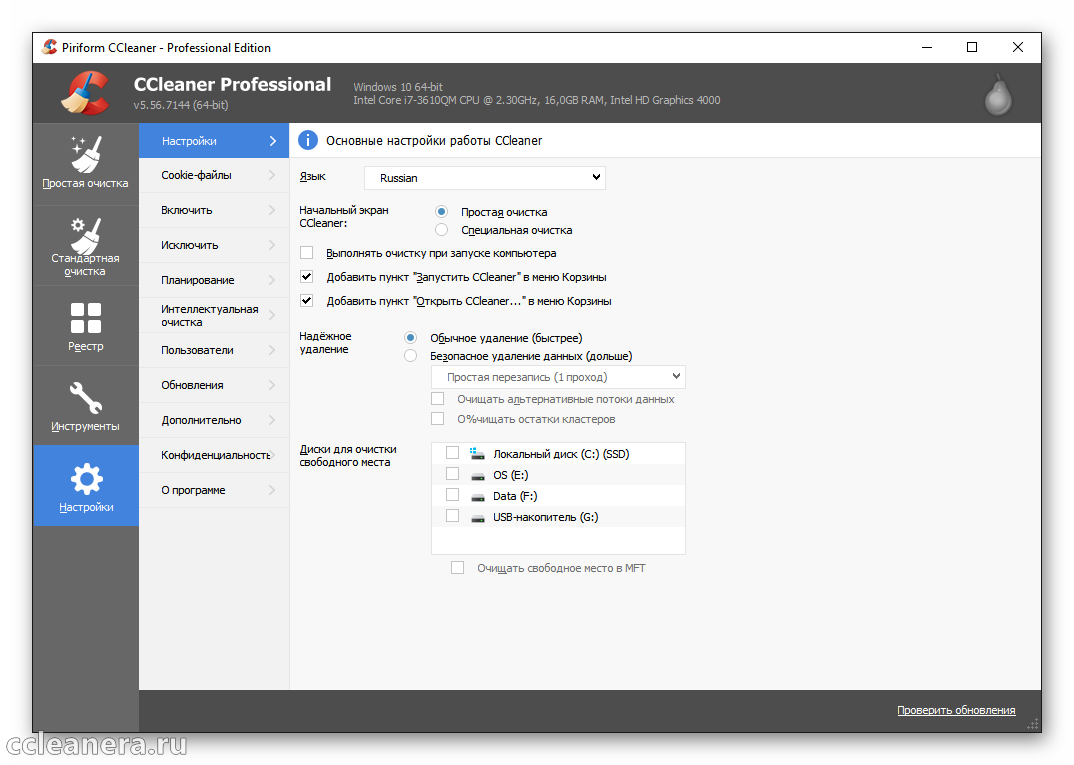Select the Настройки gear icon
The height and width of the screenshot is (765, 1074).
point(85,480)
